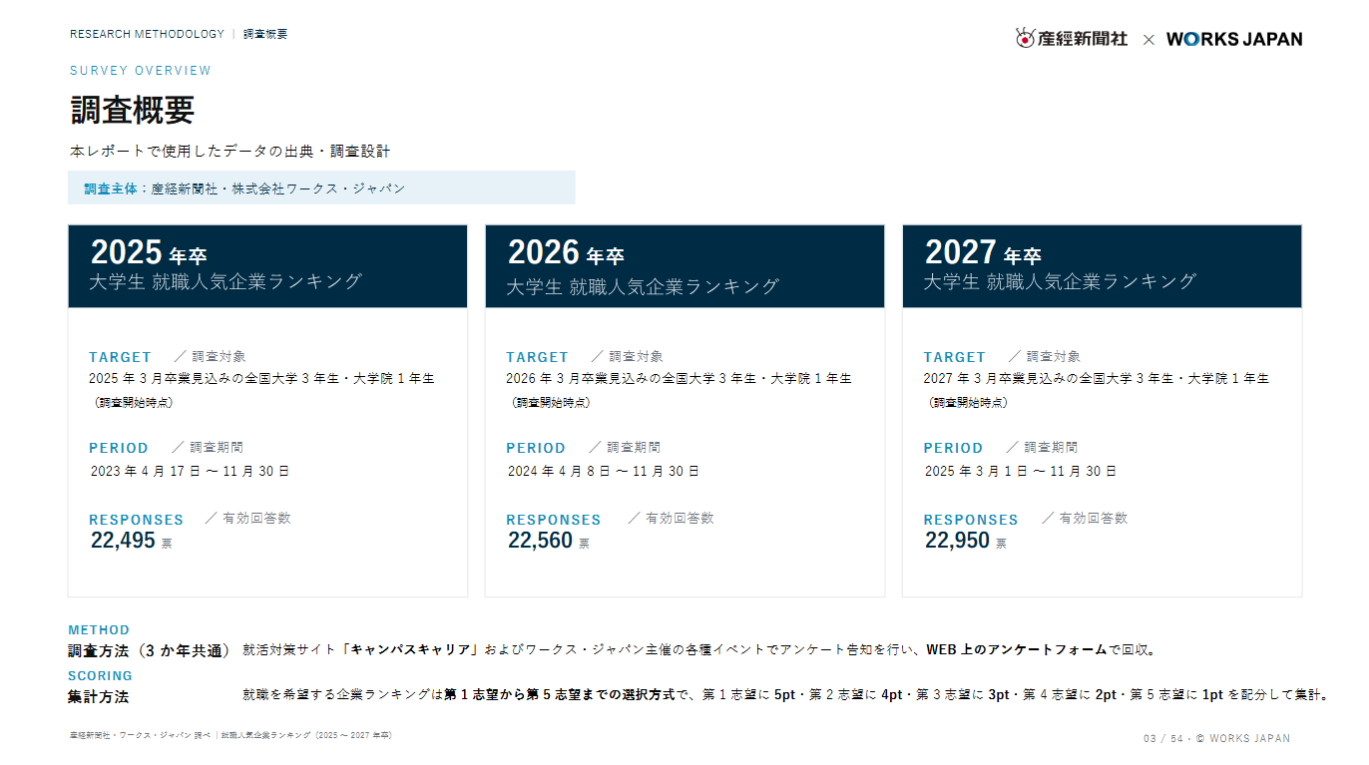Click the WORKS JAPAN logo

tap(1234, 39)
